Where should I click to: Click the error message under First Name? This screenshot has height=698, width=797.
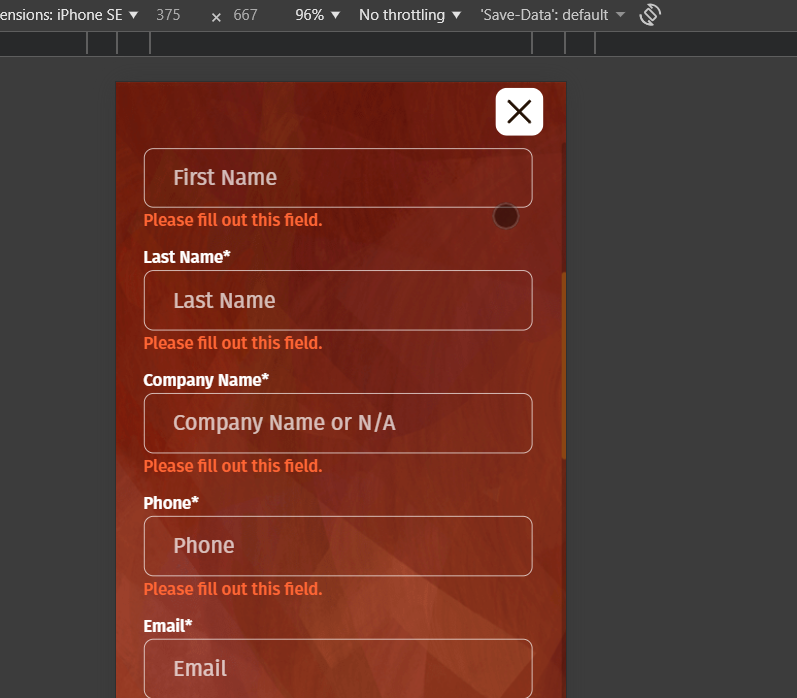(233, 220)
